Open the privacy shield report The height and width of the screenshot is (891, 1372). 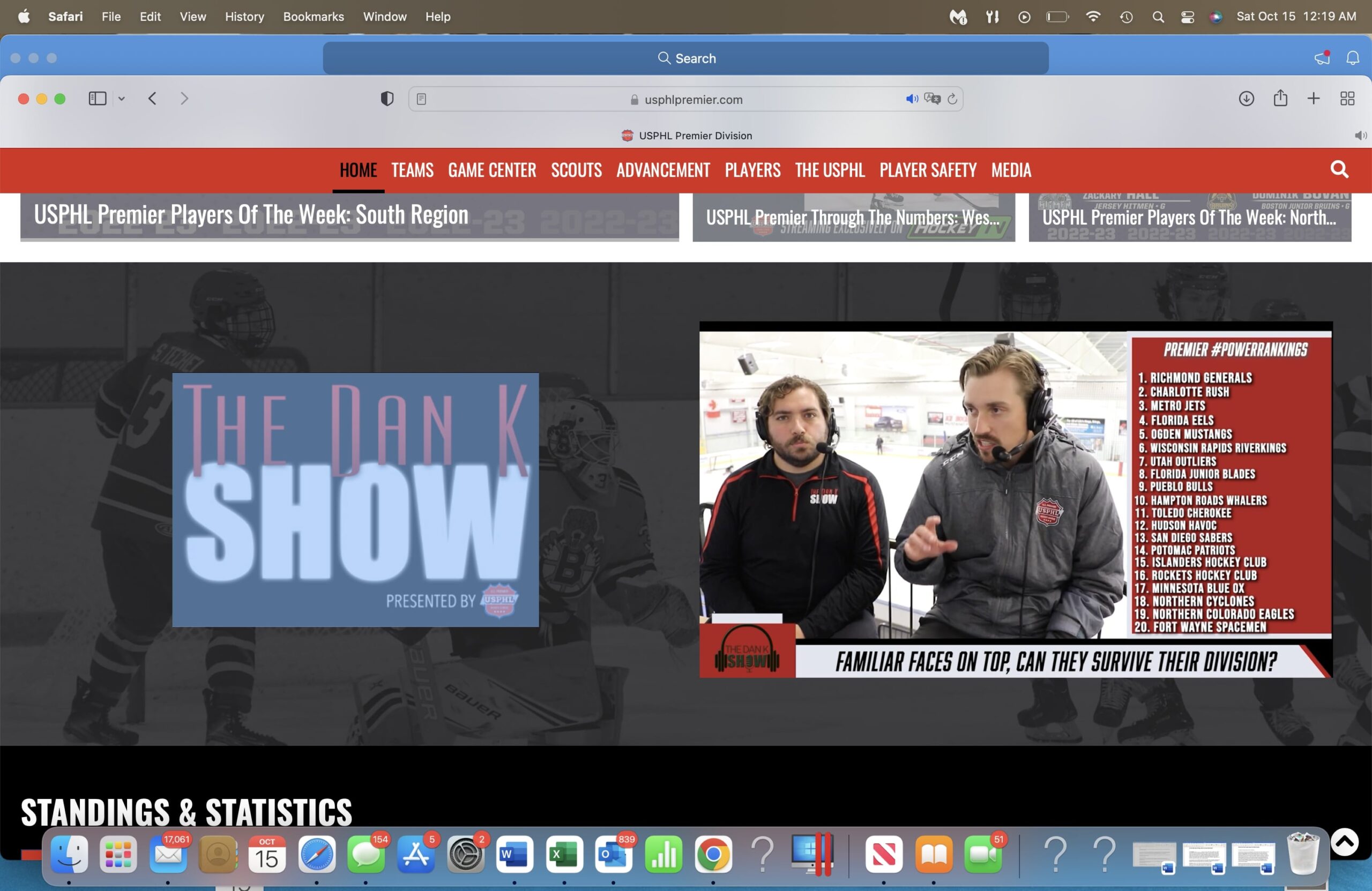point(387,99)
